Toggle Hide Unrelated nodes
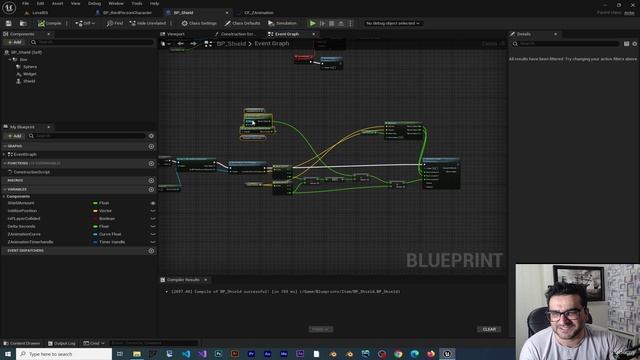Screen dimensions: 640x360 click(148, 23)
